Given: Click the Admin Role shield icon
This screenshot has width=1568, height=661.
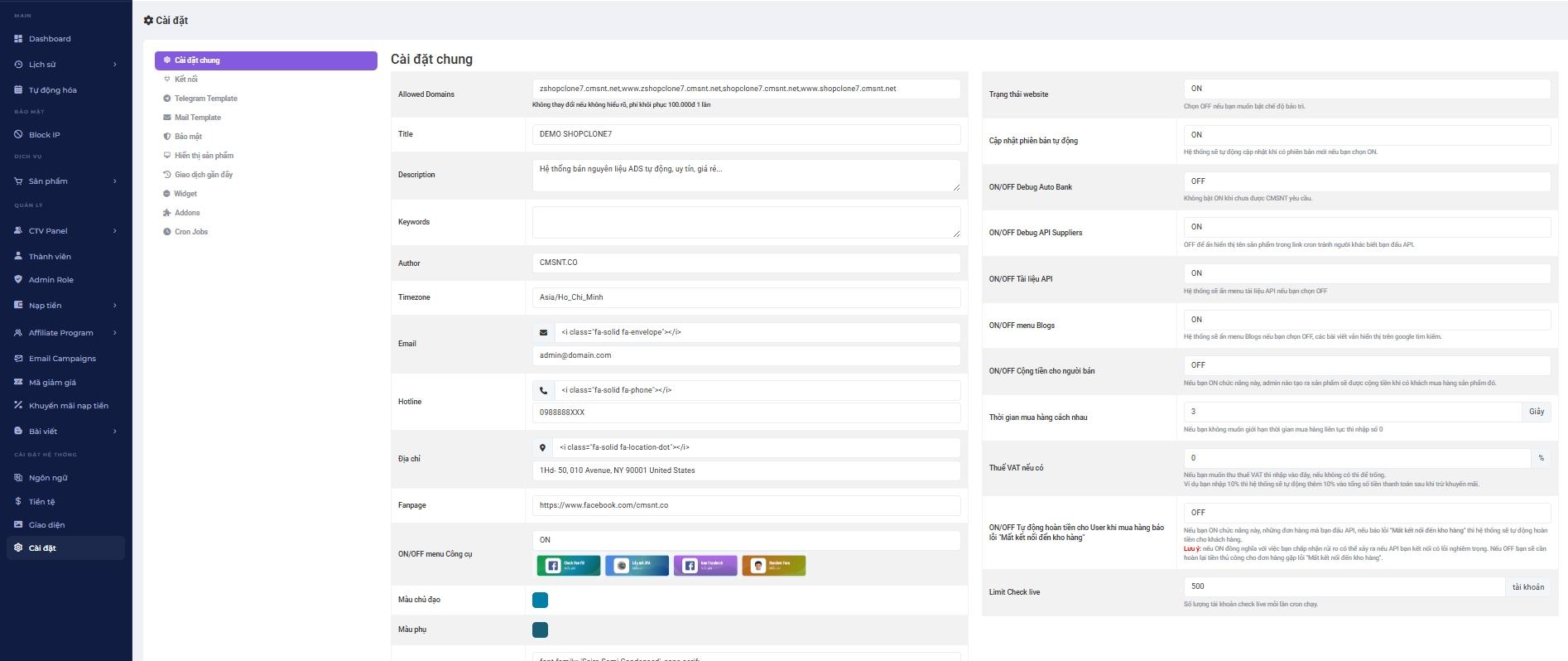Looking at the screenshot, I should coord(18,280).
